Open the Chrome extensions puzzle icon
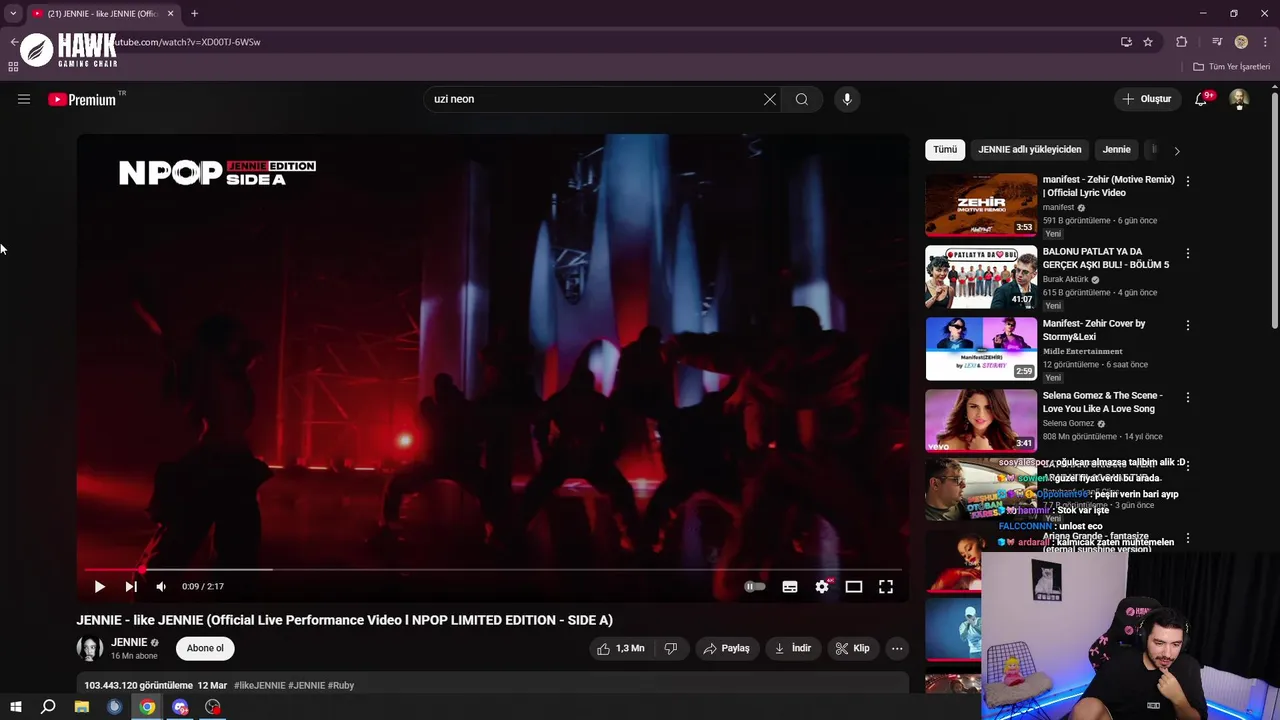Screen dimensions: 1280x720 [1181, 42]
